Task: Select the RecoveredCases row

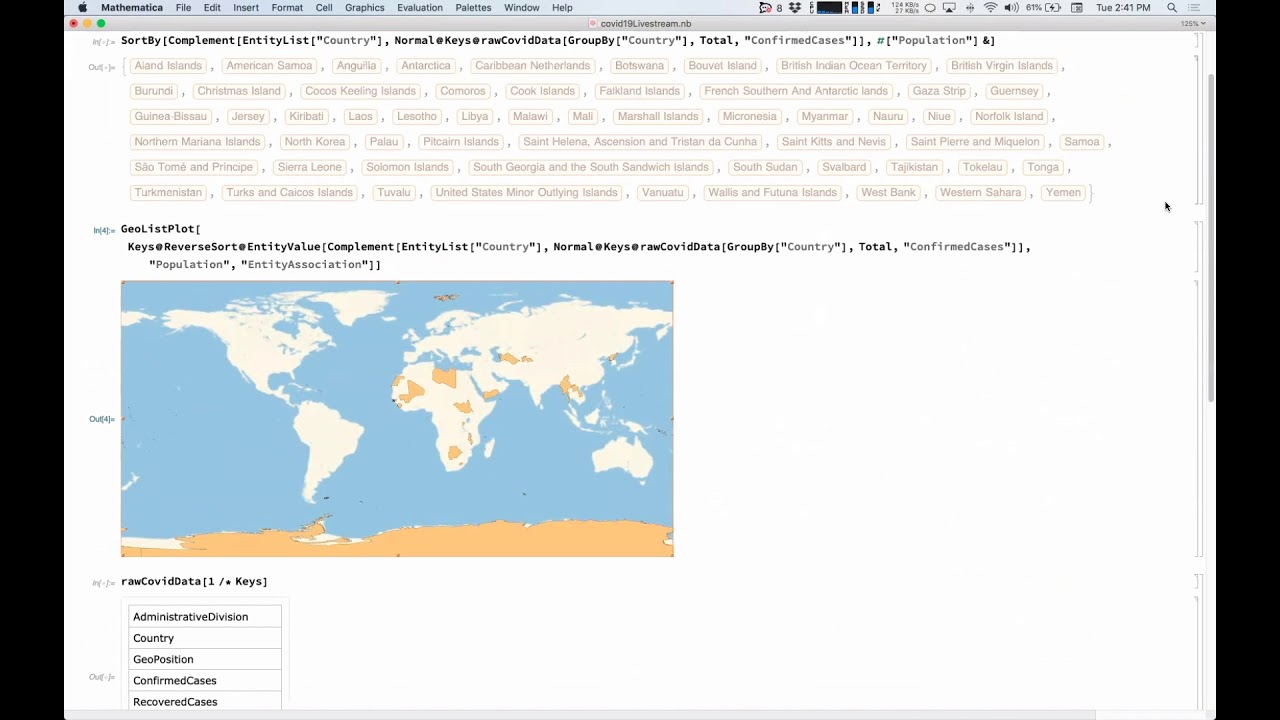Action: (x=205, y=702)
